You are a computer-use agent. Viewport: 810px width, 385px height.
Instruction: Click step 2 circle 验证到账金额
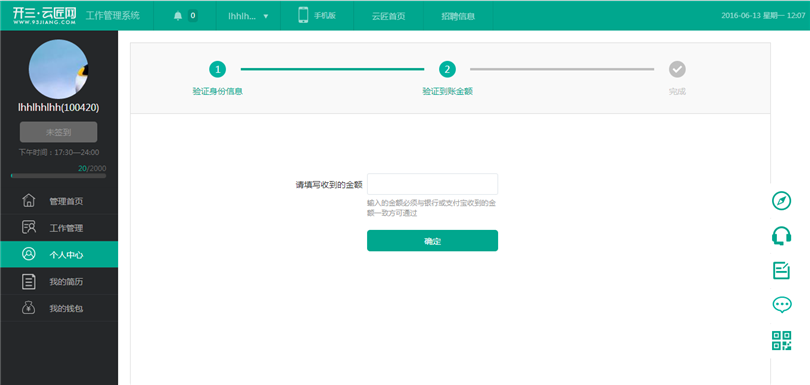click(x=447, y=69)
